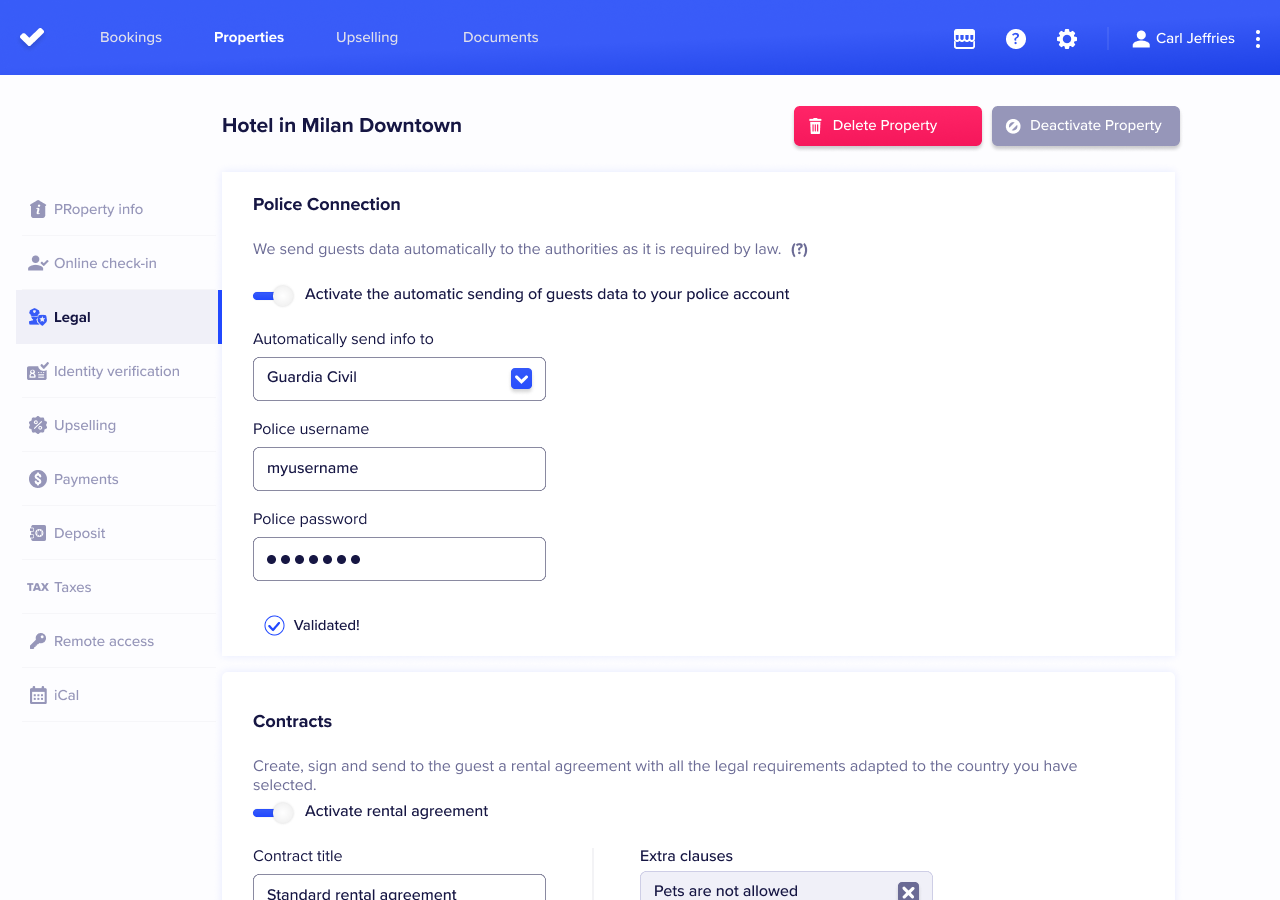Select Remote access in sidebar
The width and height of the screenshot is (1280, 900).
point(117,641)
